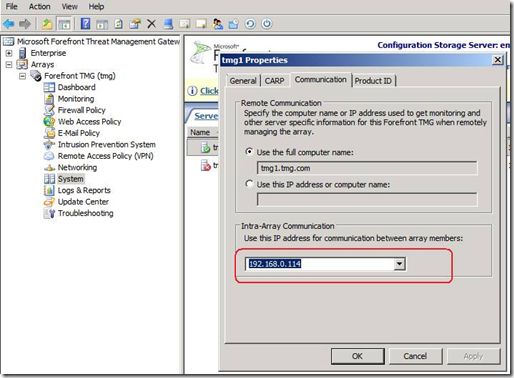Collapse the Forefront TMG (tmg) node
514x378 pixels.
[x=22, y=76]
